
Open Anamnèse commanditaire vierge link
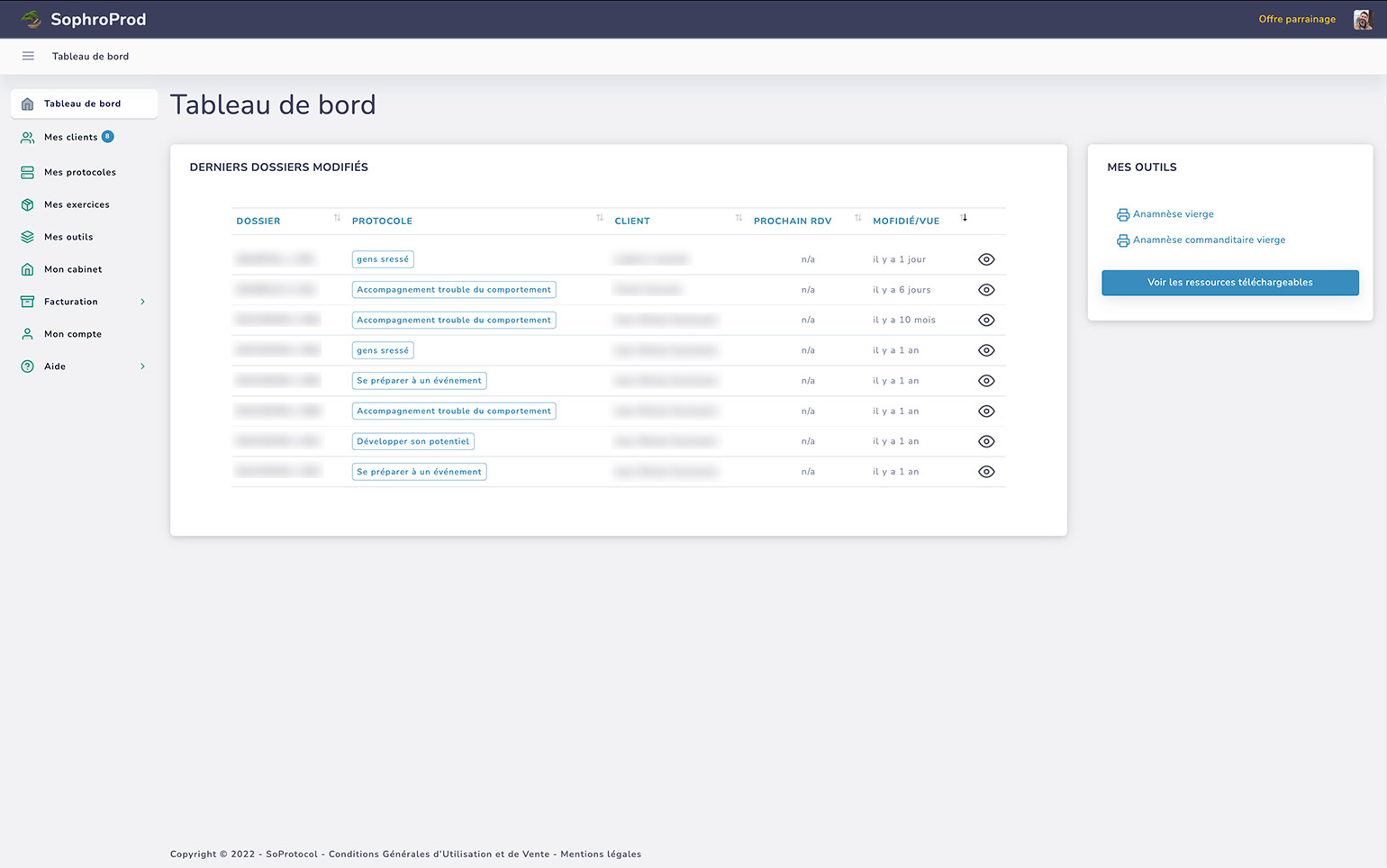[x=1209, y=240]
